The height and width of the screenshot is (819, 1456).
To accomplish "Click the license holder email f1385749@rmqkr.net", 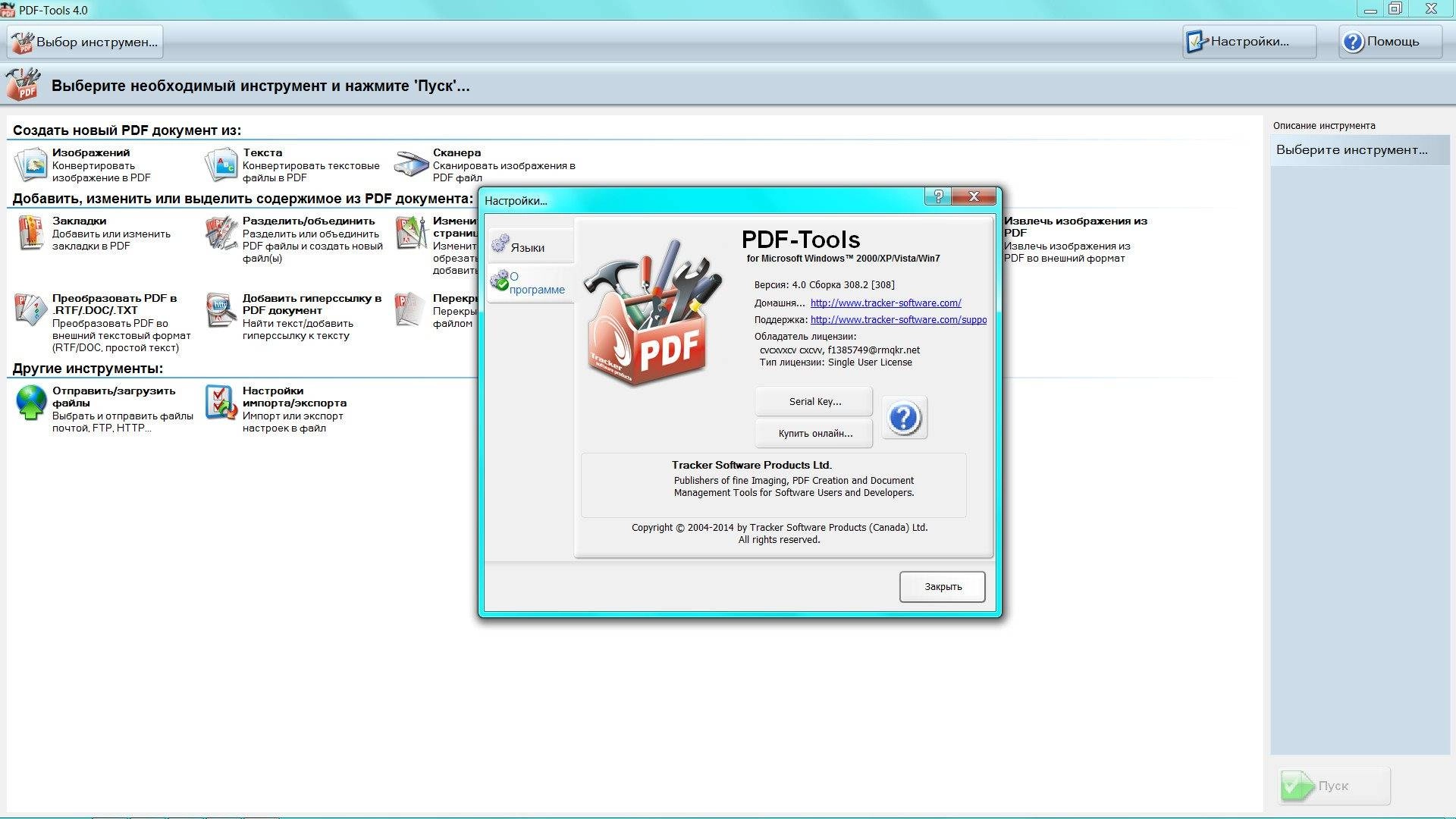I will click(x=874, y=350).
